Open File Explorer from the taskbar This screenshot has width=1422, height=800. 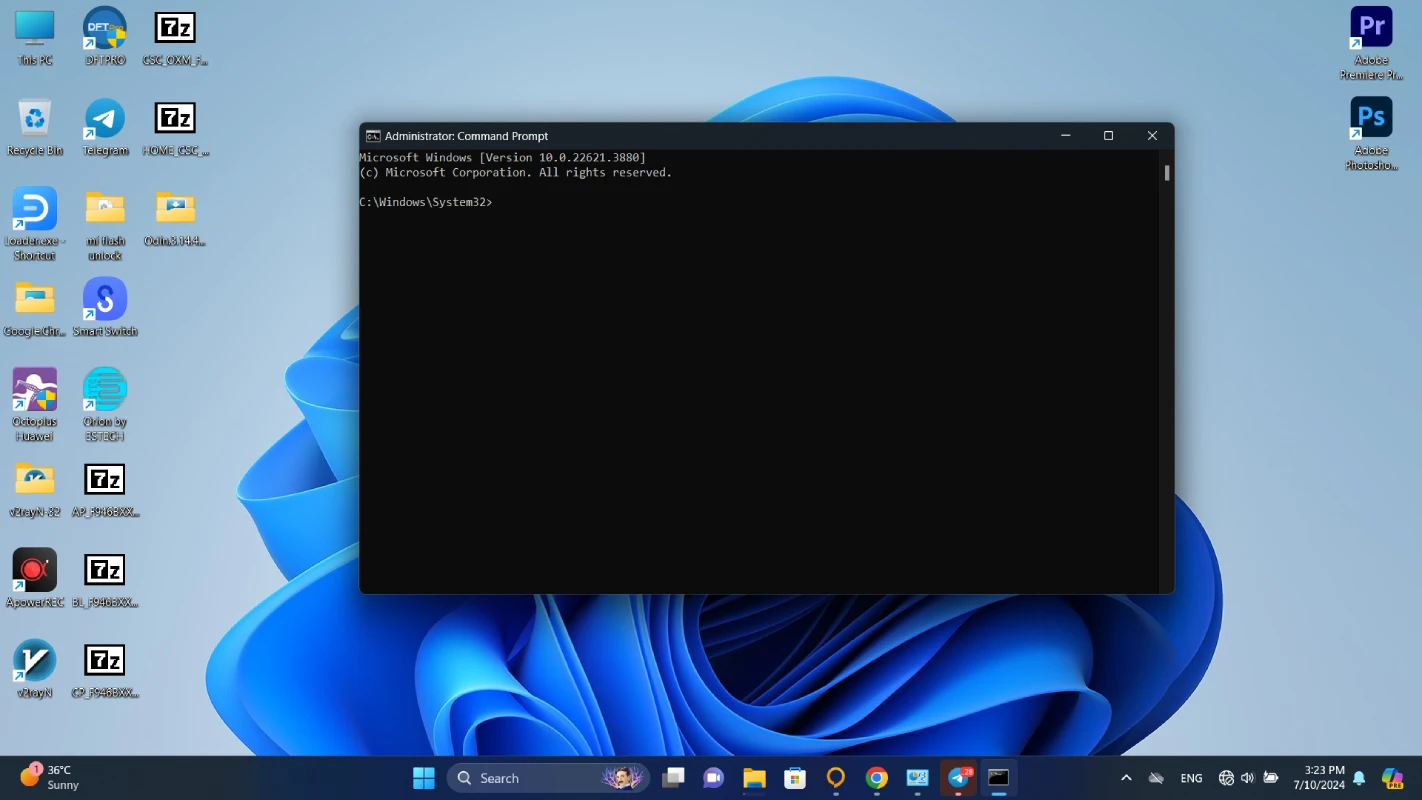coord(754,778)
